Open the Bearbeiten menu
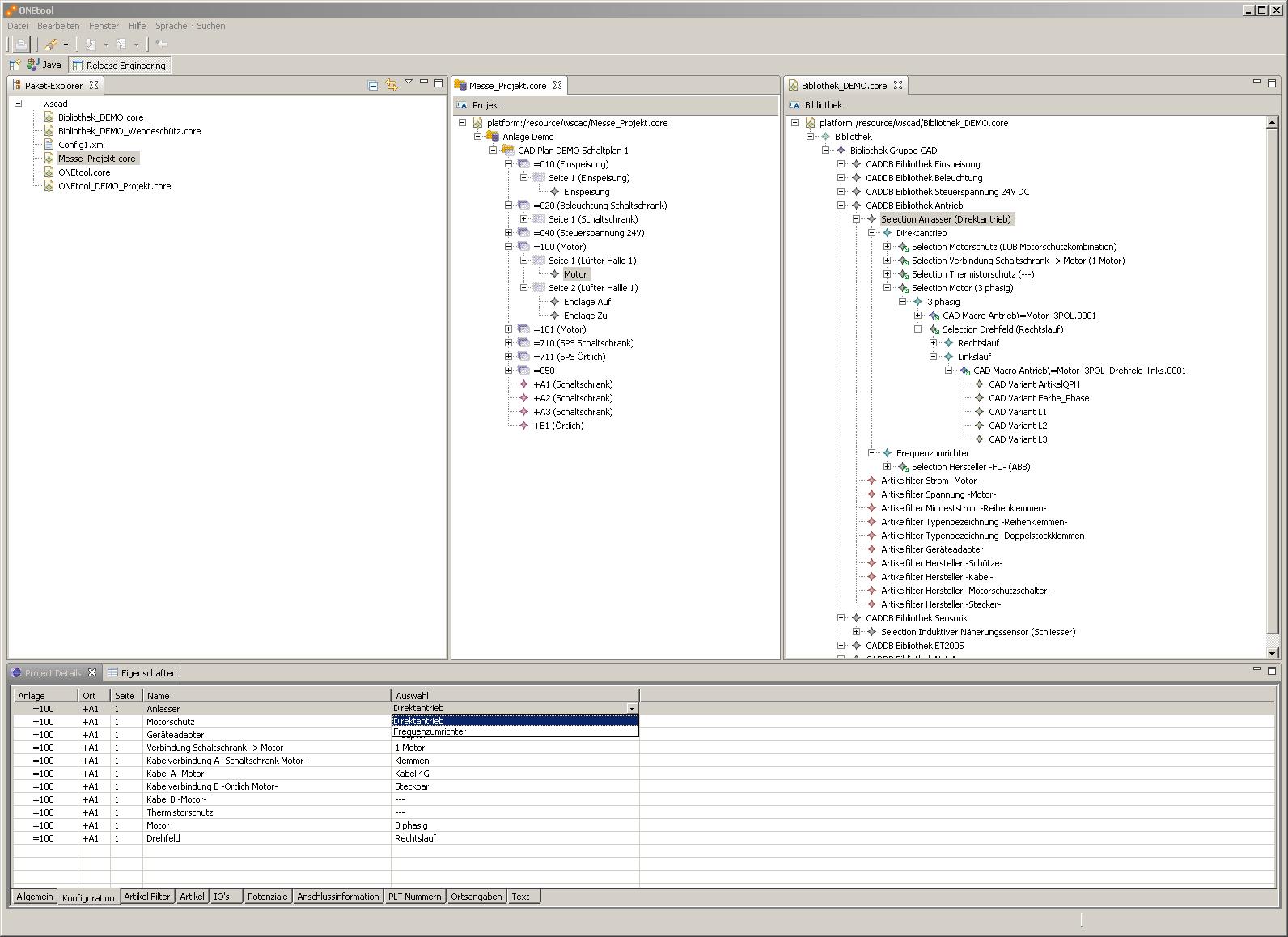 coord(58,26)
